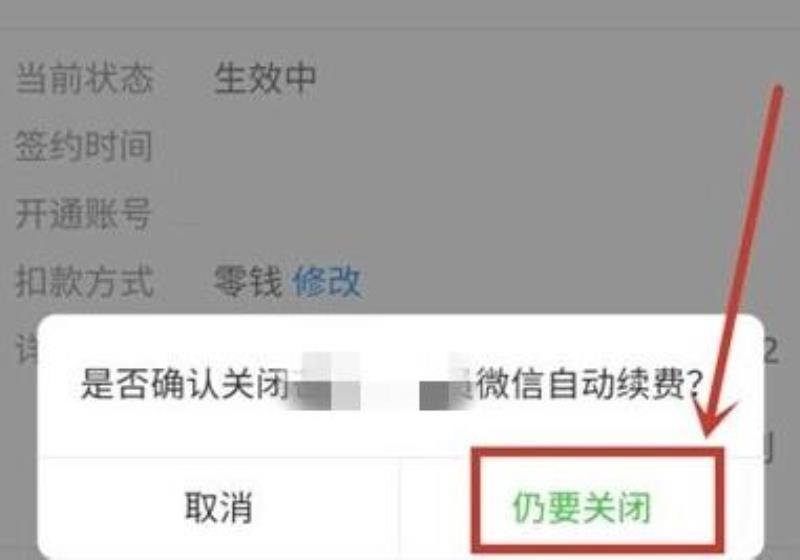Tap the 取消 button in dialog

coord(218,507)
